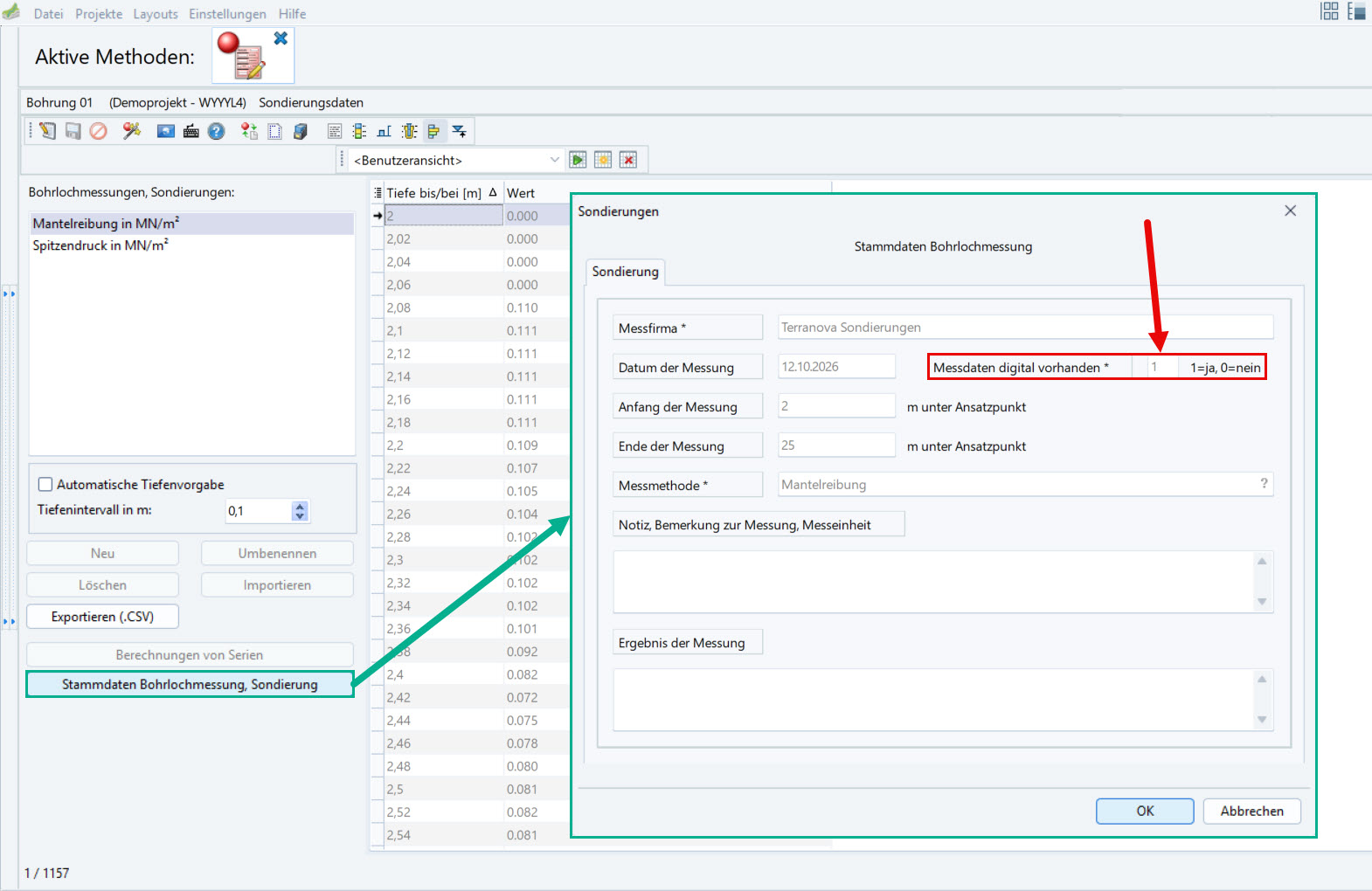
Task: Open the Einstellungen menu
Action: pos(228,14)
